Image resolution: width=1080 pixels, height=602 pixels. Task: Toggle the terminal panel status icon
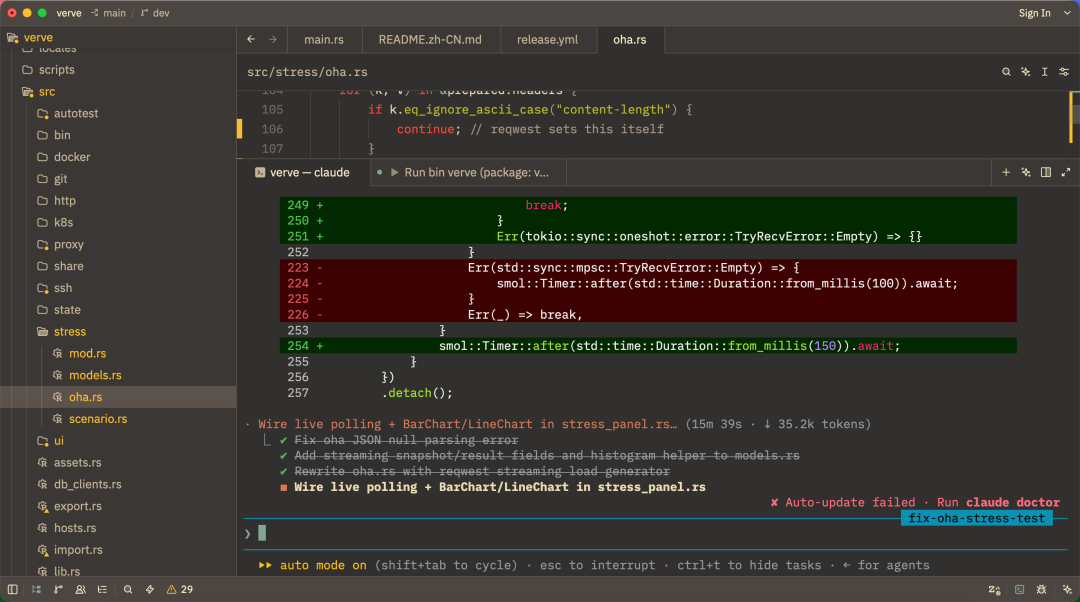(1019, 590)
